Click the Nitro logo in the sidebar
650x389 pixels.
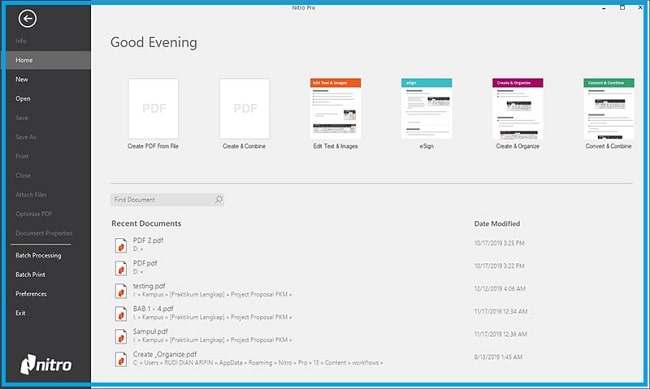click(x=46, y=364)
